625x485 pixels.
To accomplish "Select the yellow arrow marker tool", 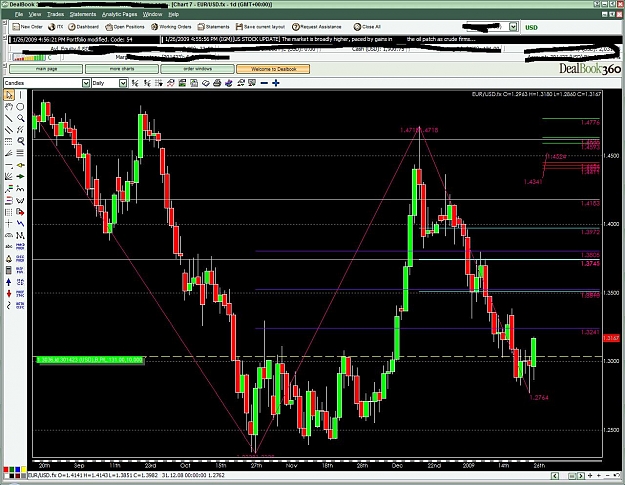I will [20, 165].
